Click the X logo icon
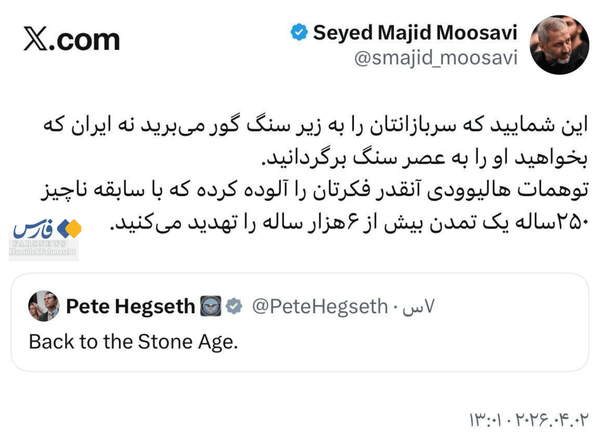This screenshot has width=600, height=445. point(37,39)
